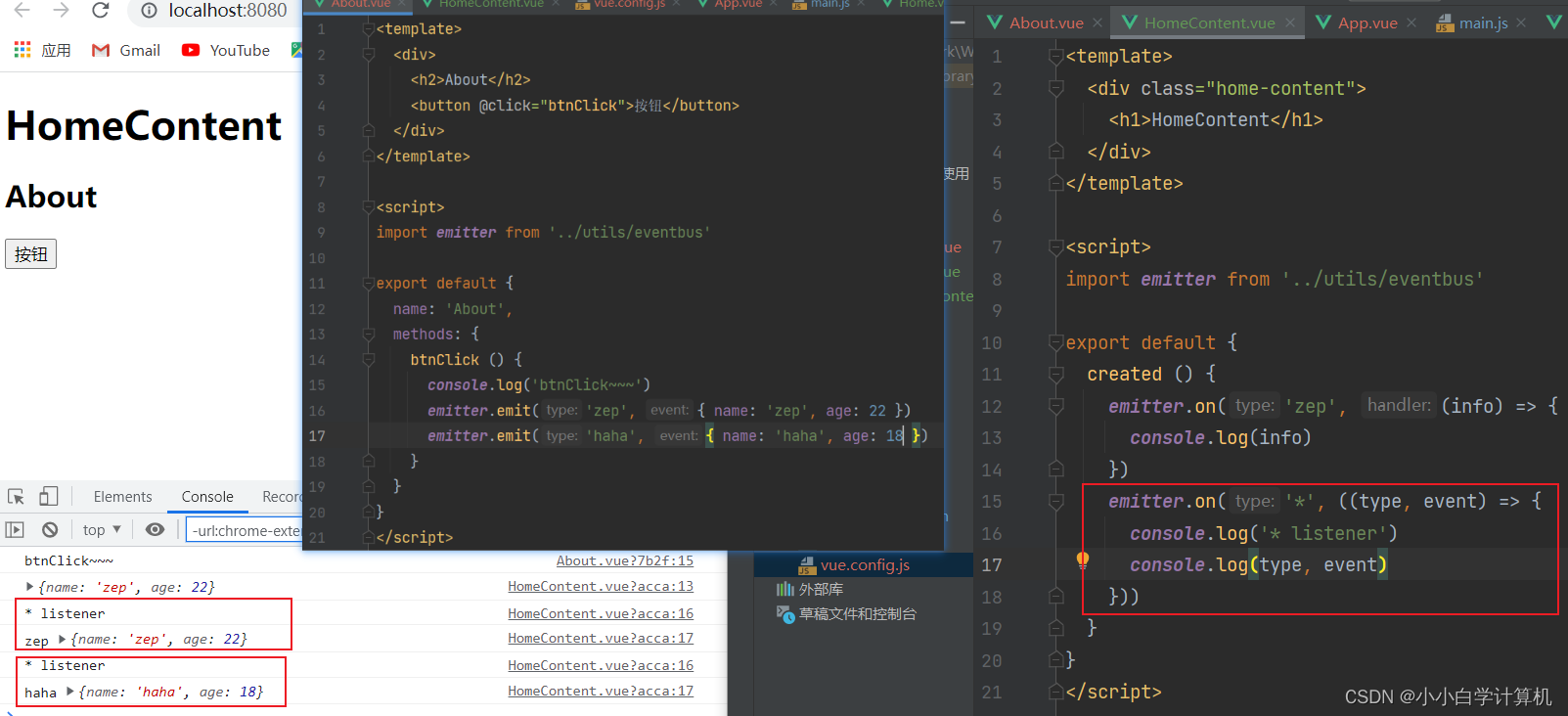Open the About.vue?7b2f:15 source link
Viewport: 1568px width, 716px height.
(625, 560)
